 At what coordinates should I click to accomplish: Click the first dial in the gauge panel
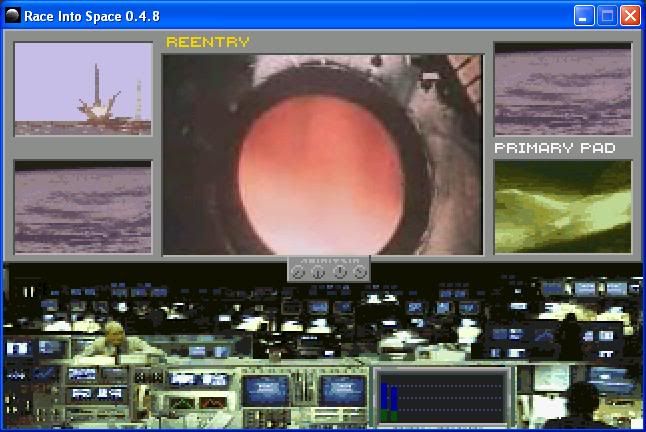[297, 272]
